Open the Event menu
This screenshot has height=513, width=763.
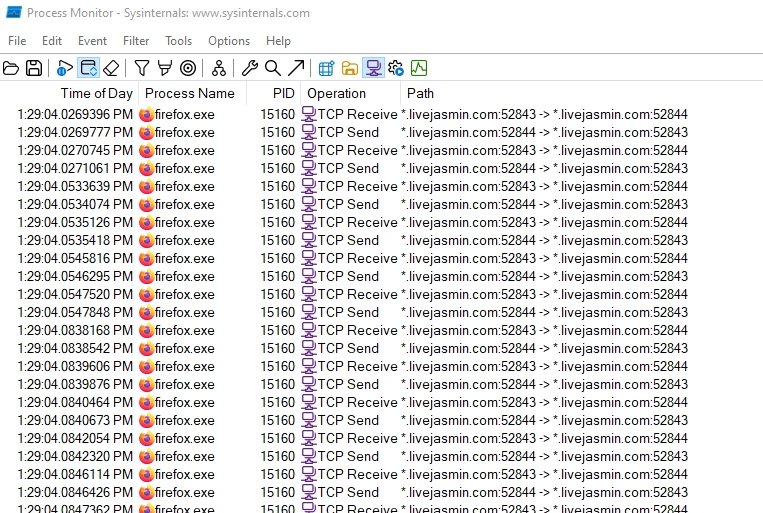click(x=92, y=41)
